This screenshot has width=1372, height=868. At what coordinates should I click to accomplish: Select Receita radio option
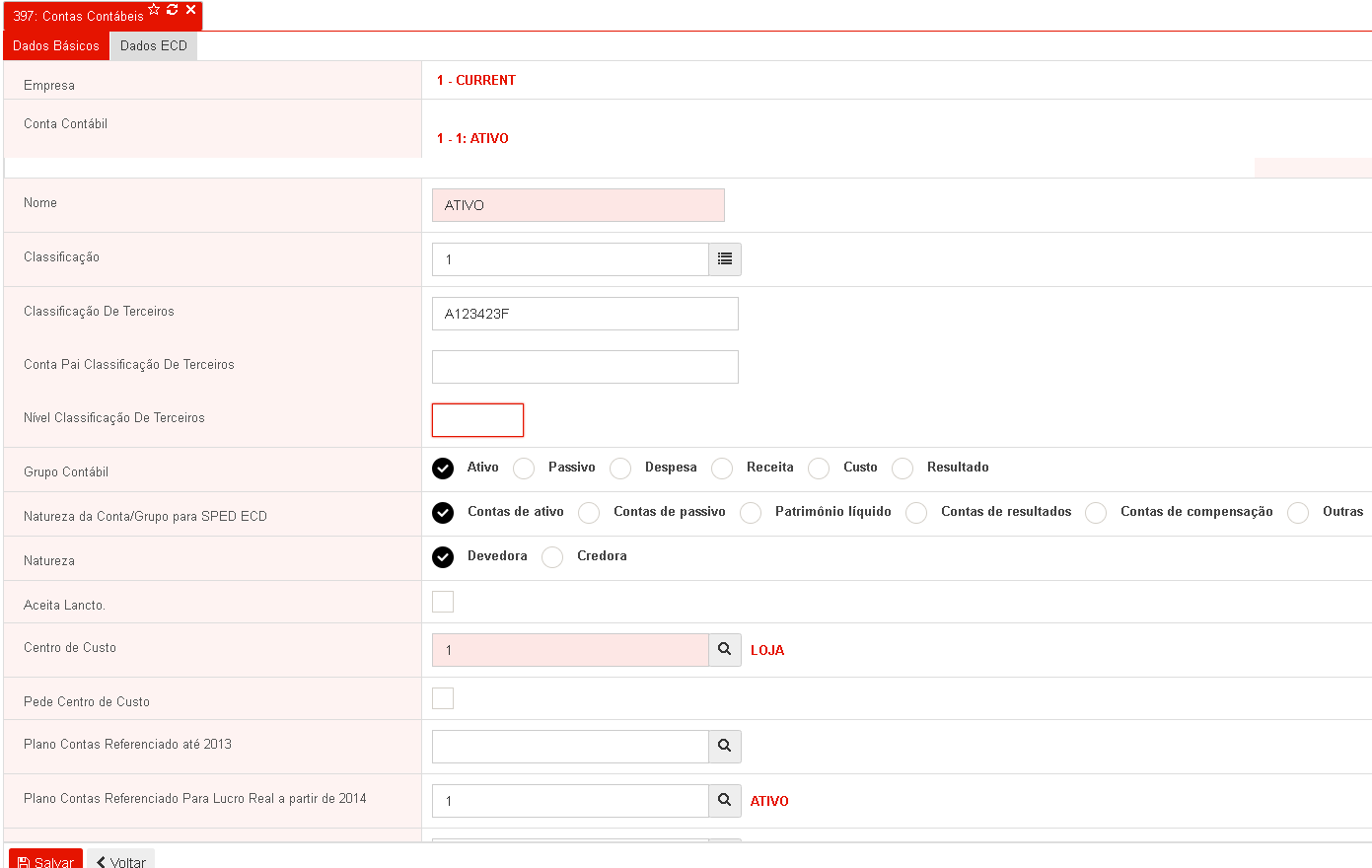[x=722, y=468]
